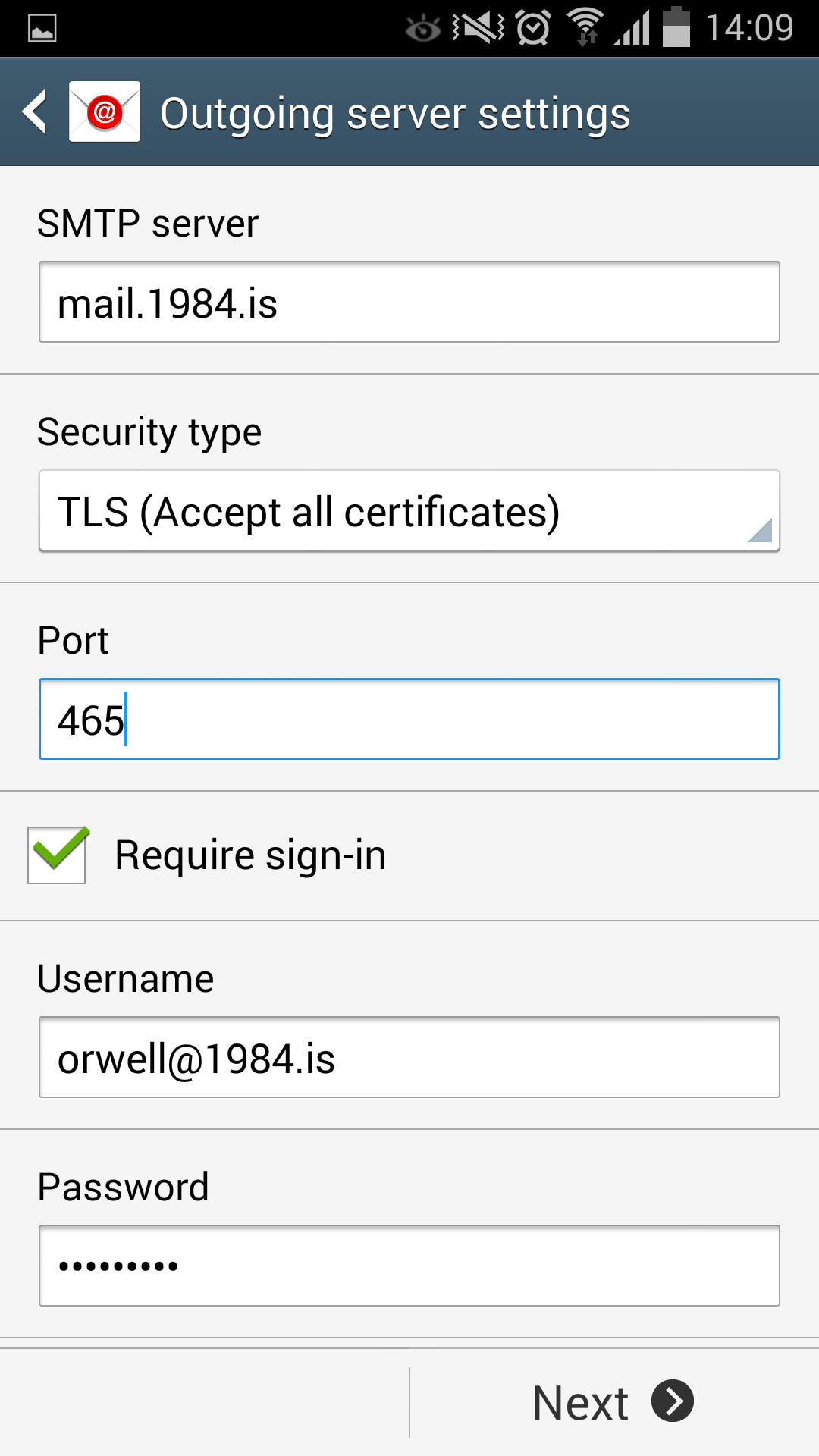
Task: Tap the mobile signal strength icon
Action: tap(632, 29)
